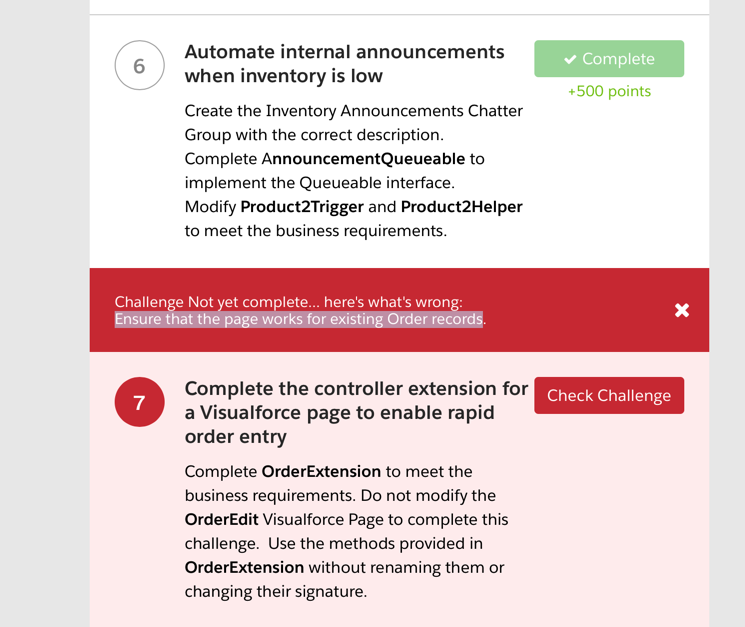
Task: Click the Check Challenge button
Action: pyautogui.click(x=609, y=395)
